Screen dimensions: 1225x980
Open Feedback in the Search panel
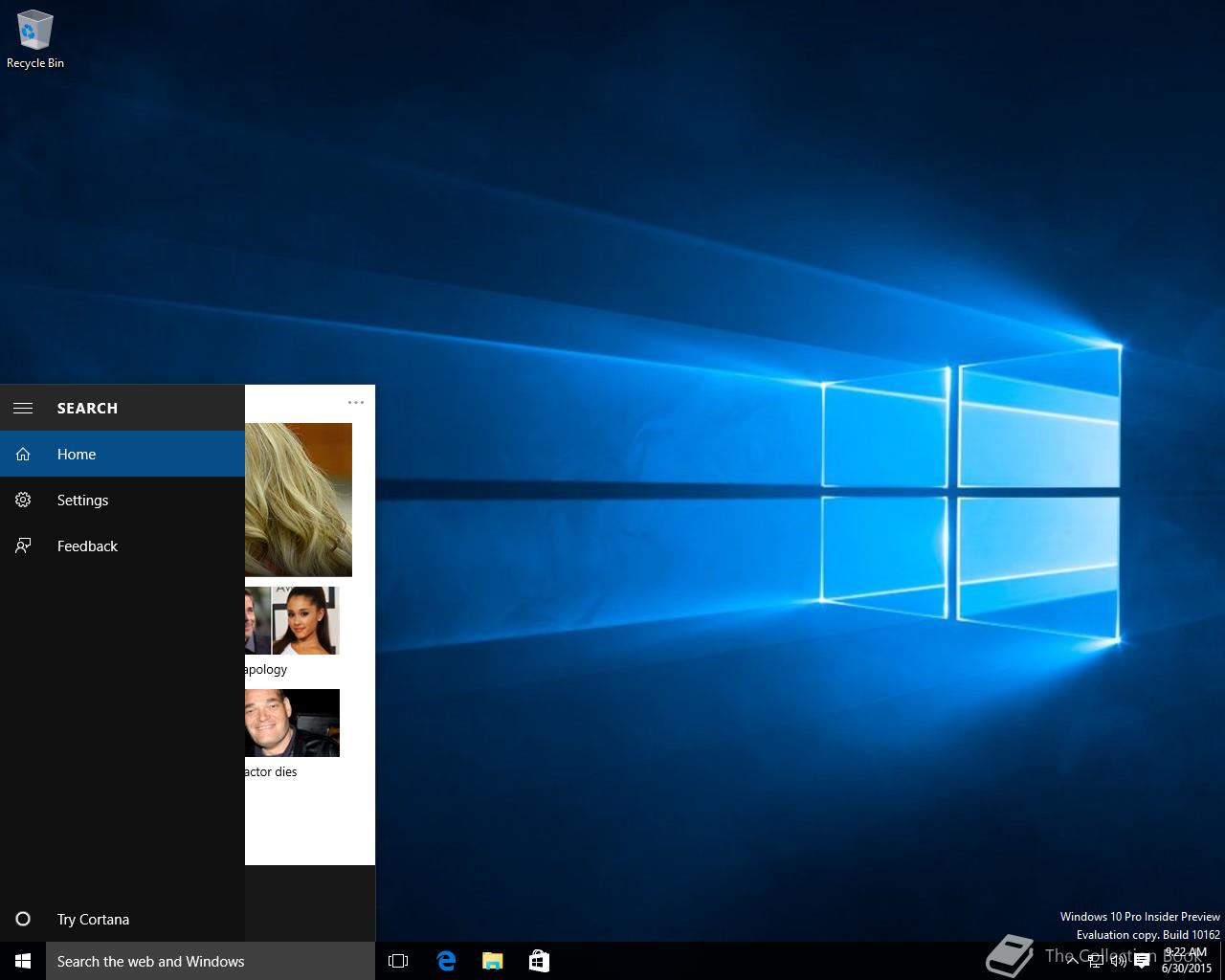[122, 546]
